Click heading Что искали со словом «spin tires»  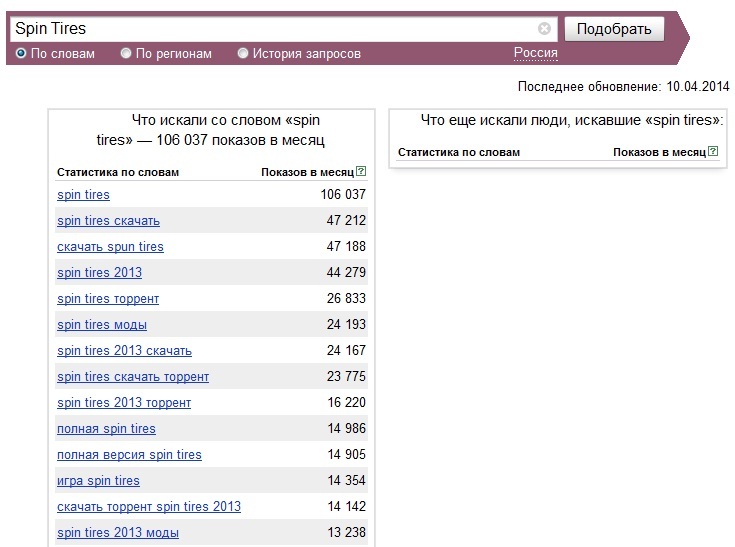pyautogui.click(x=211, y=130)
